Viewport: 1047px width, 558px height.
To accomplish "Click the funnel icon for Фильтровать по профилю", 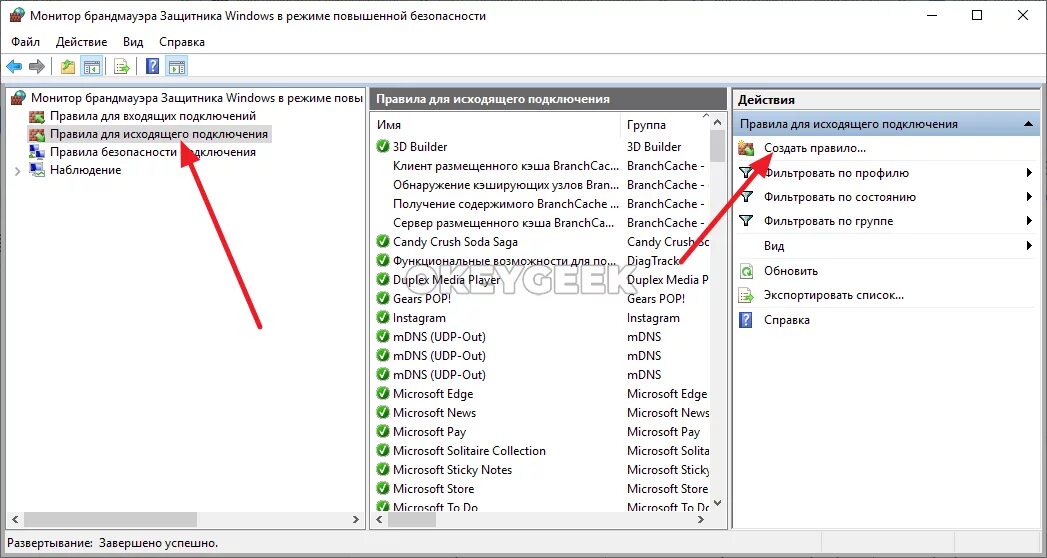I will 747,173.
